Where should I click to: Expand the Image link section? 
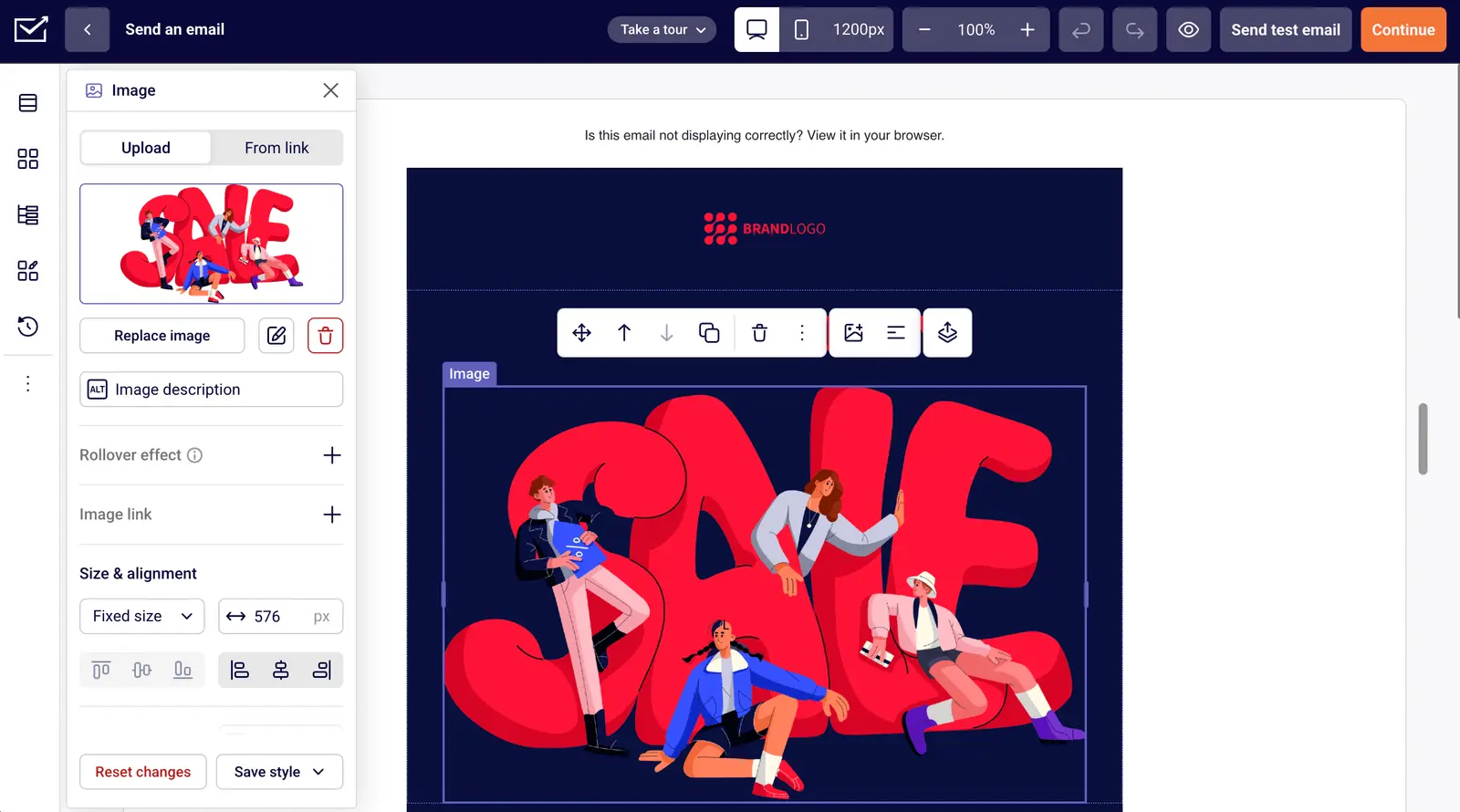point(332,515)
